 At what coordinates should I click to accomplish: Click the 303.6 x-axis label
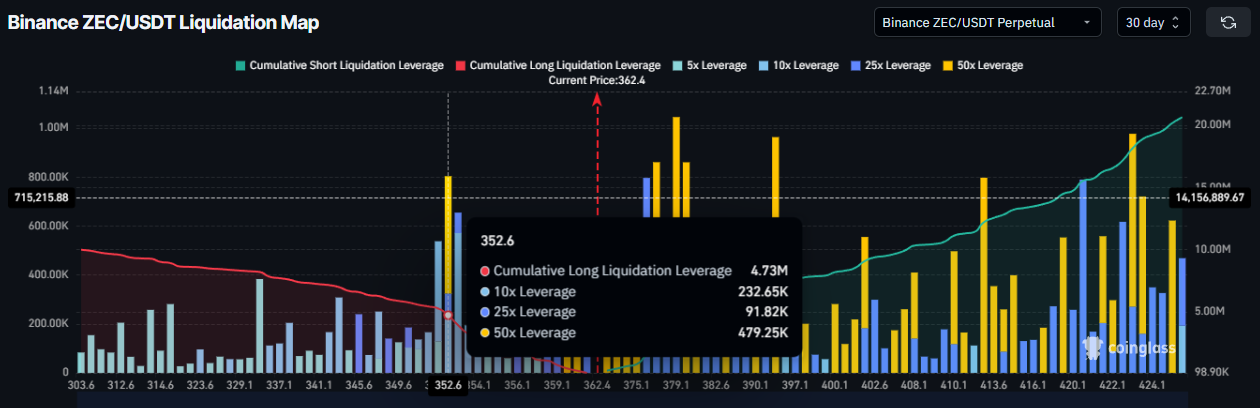coord(81,384)
